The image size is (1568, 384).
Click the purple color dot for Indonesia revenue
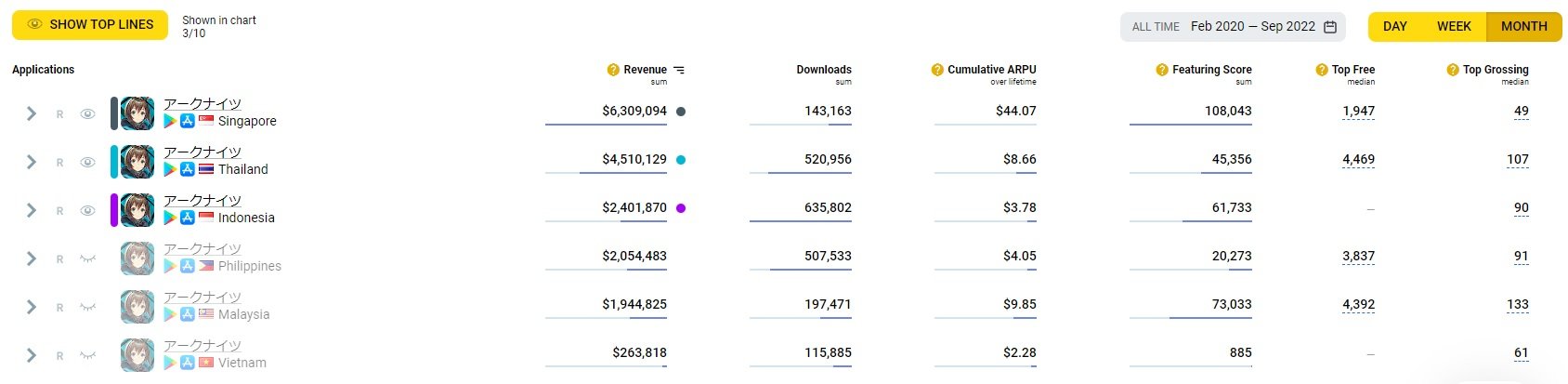click(681, 208)
